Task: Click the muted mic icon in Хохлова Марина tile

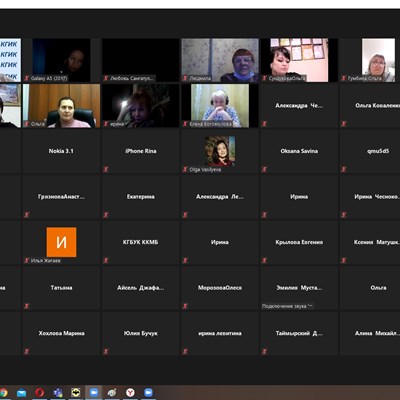Action: tap(27, 351)
